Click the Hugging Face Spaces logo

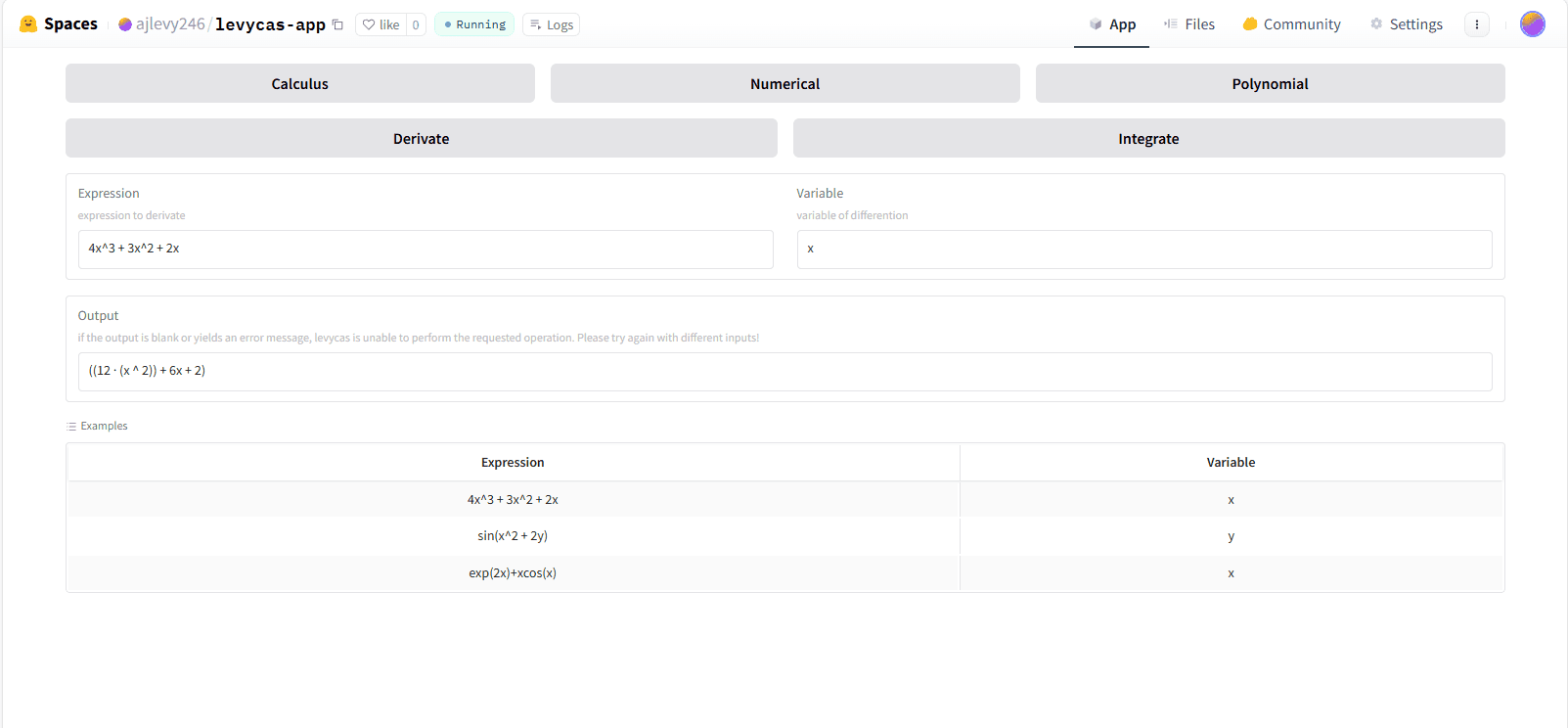coord(59,23)
